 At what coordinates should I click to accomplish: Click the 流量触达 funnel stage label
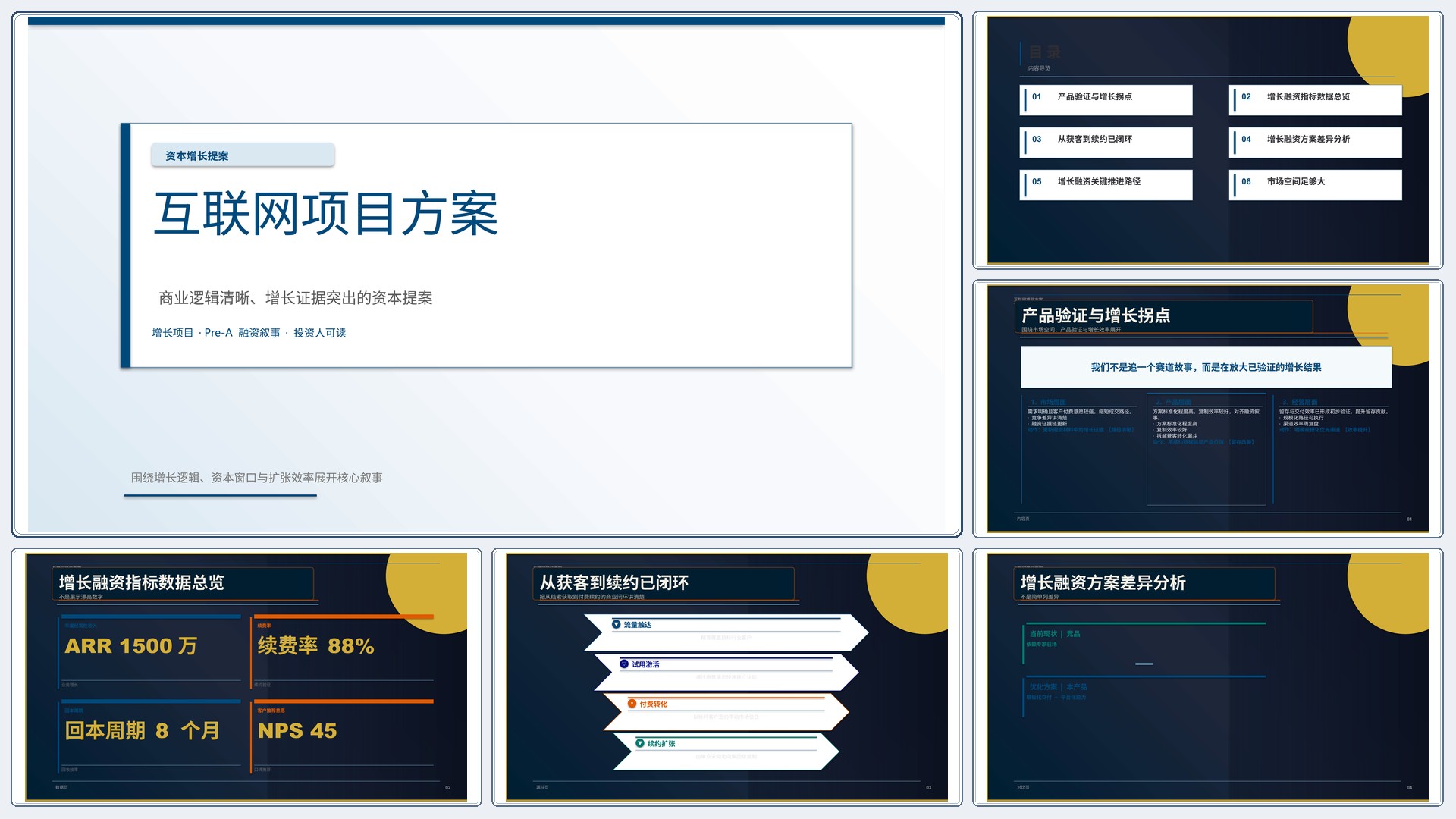(638, 625)
